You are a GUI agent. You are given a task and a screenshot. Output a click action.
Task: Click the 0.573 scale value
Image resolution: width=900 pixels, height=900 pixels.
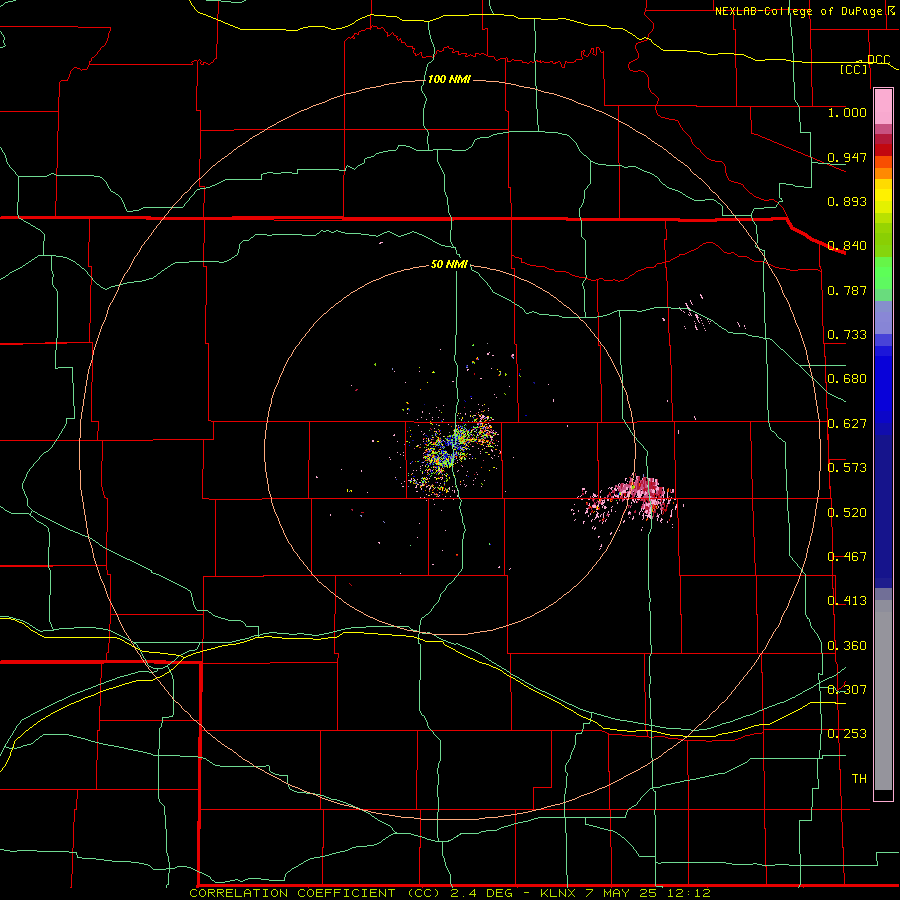pos(847,468)
